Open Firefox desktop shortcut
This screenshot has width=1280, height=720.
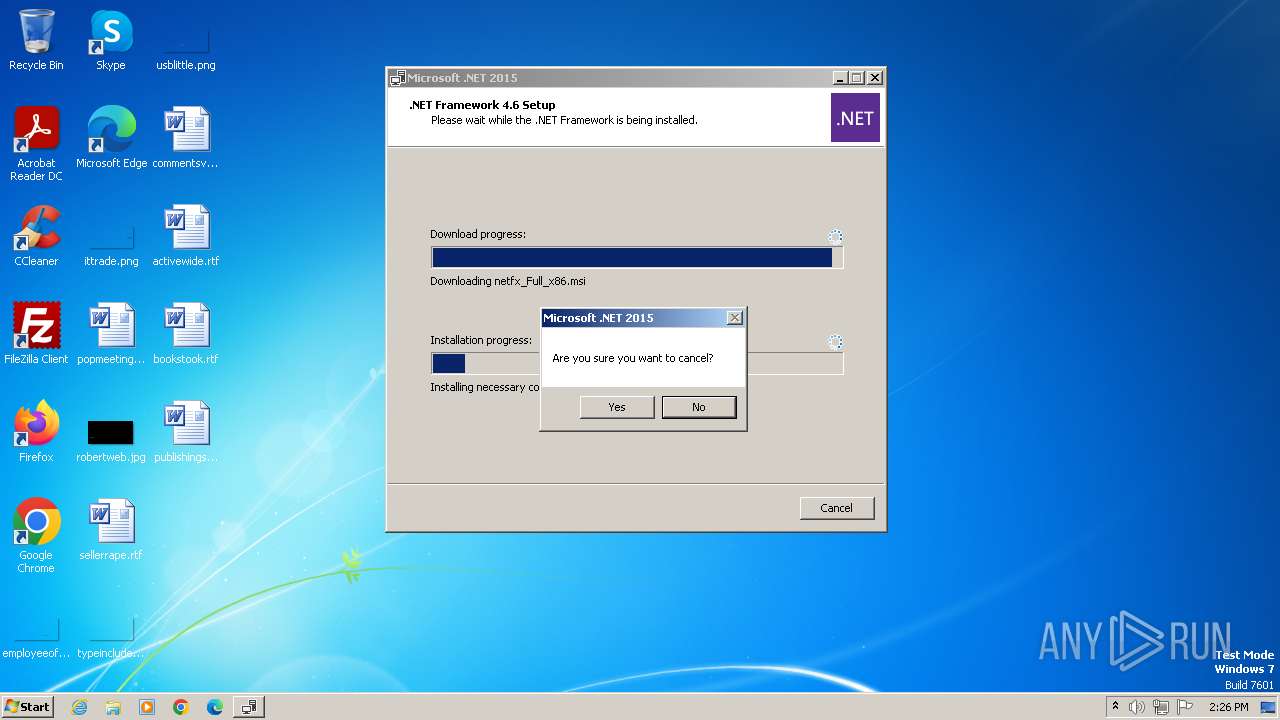pyautogui.click(x=36, y=432)
